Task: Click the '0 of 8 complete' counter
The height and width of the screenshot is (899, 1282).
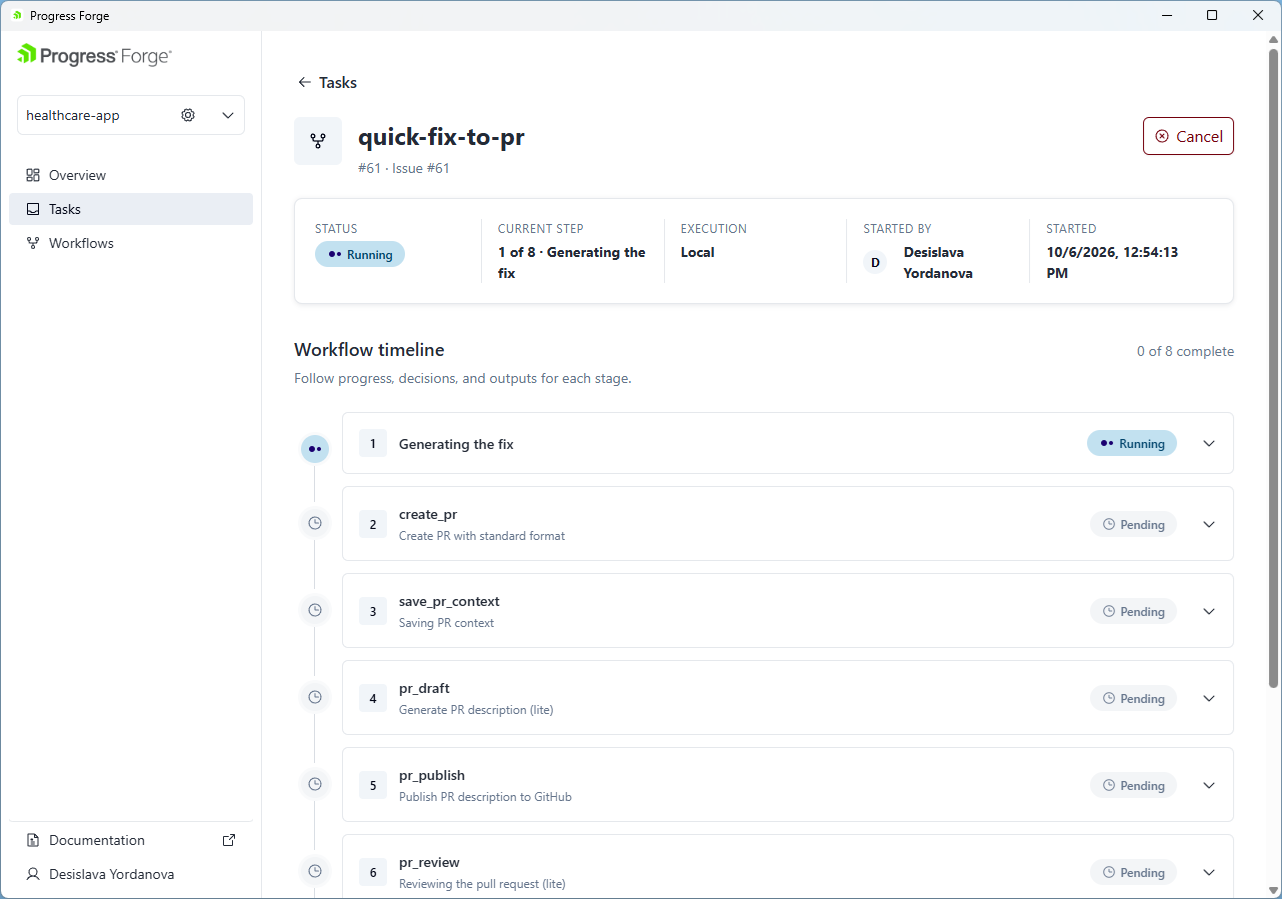Action: coord(1185,352)
